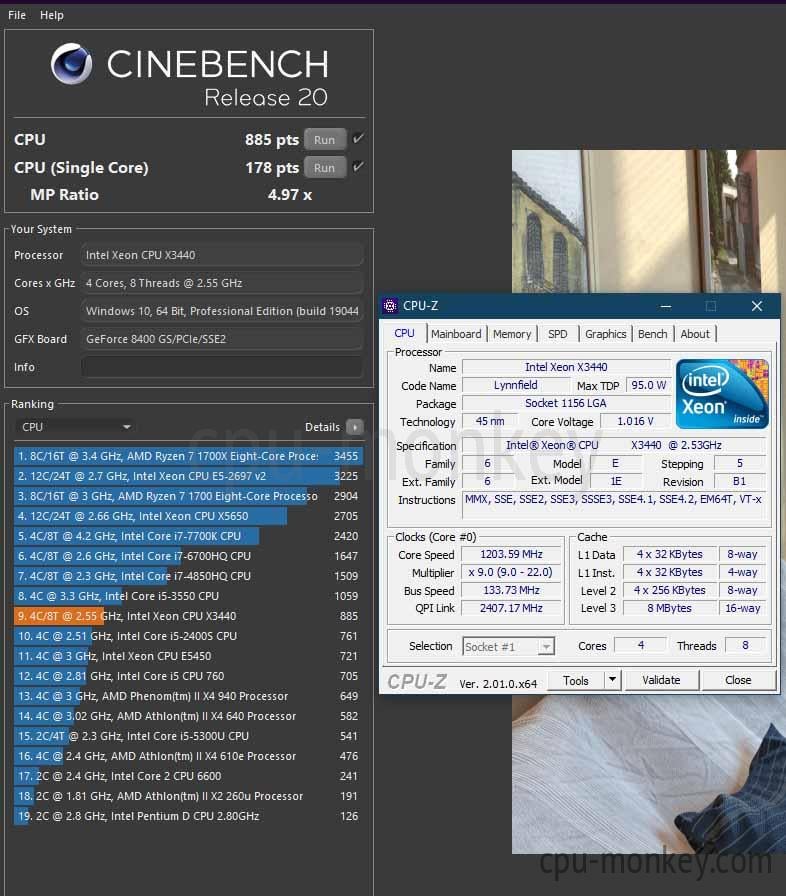786x896 pixels.
Task: Select the Core i5-2400S ranking row
Action: coord(188,636)
